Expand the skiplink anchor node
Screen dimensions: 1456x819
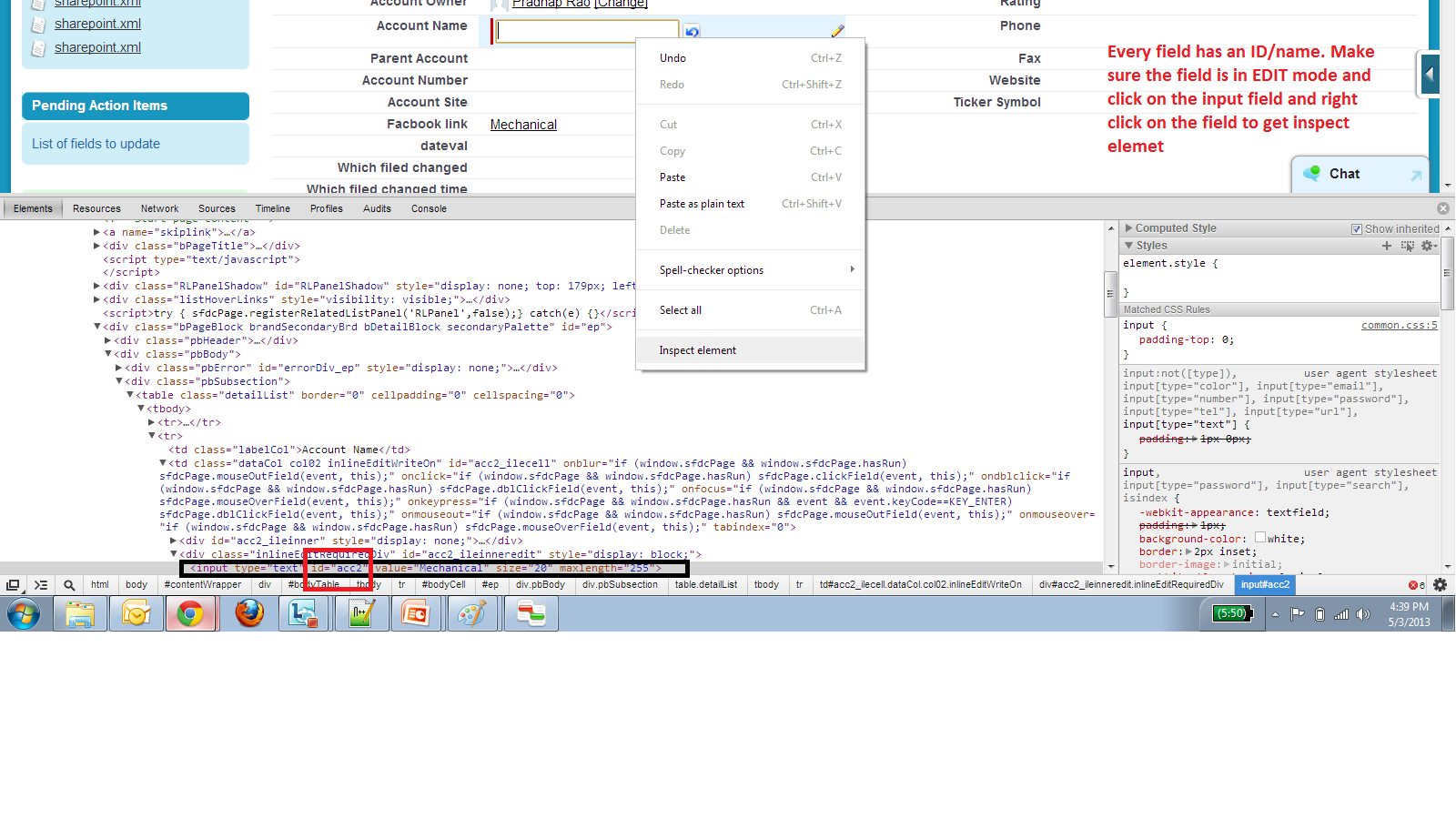click(97, 232)
